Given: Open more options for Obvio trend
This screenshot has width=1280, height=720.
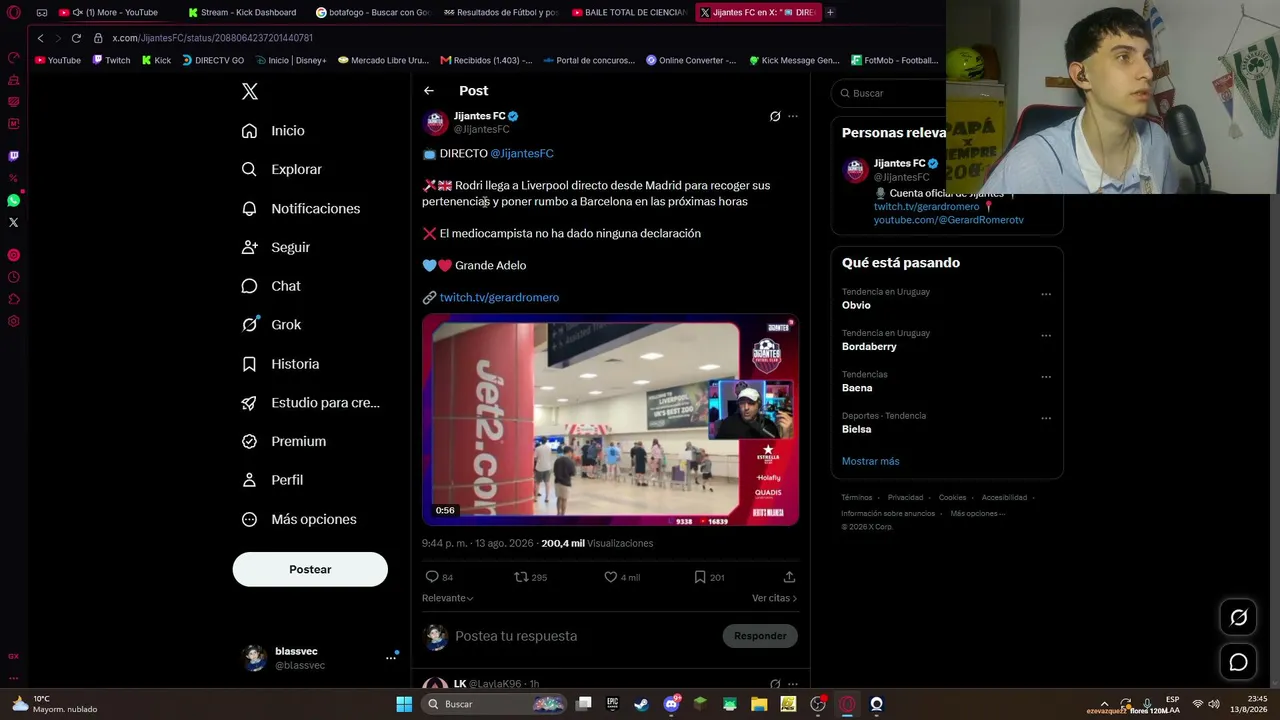Looking at the screenshot, I should (x=1046, y=295).
